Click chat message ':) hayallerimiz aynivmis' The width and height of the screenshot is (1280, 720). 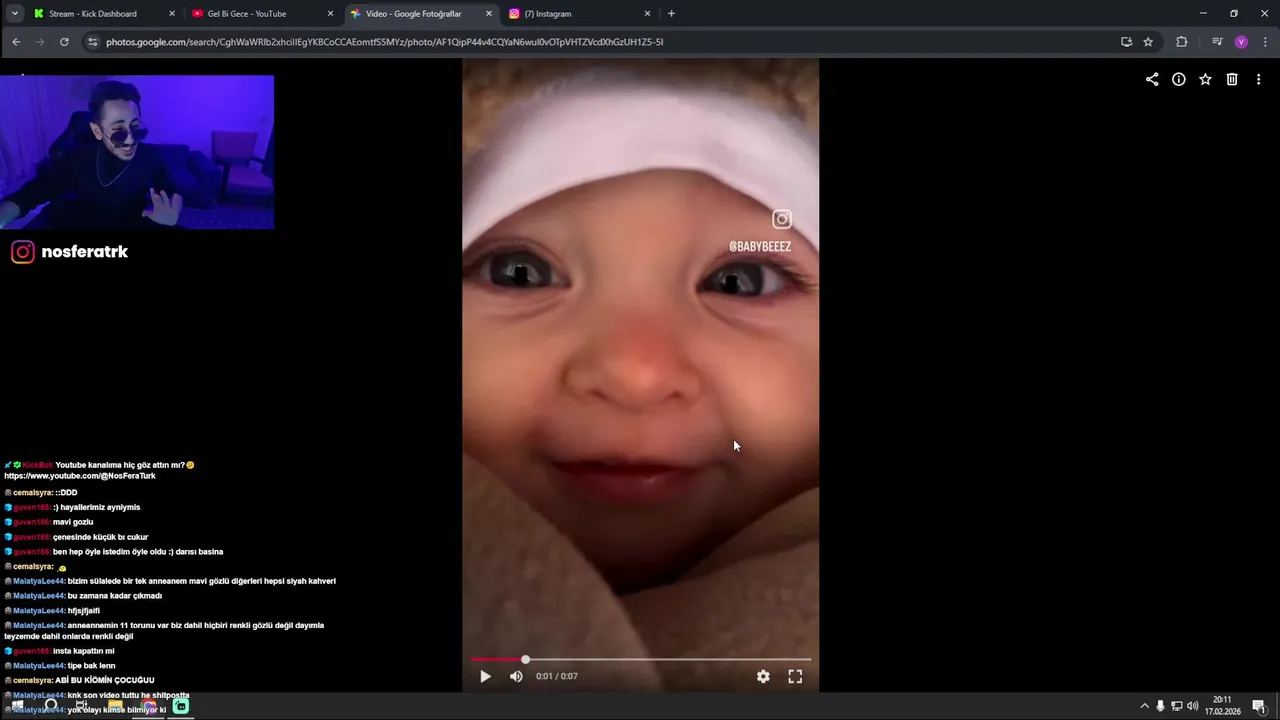[97, 507]
